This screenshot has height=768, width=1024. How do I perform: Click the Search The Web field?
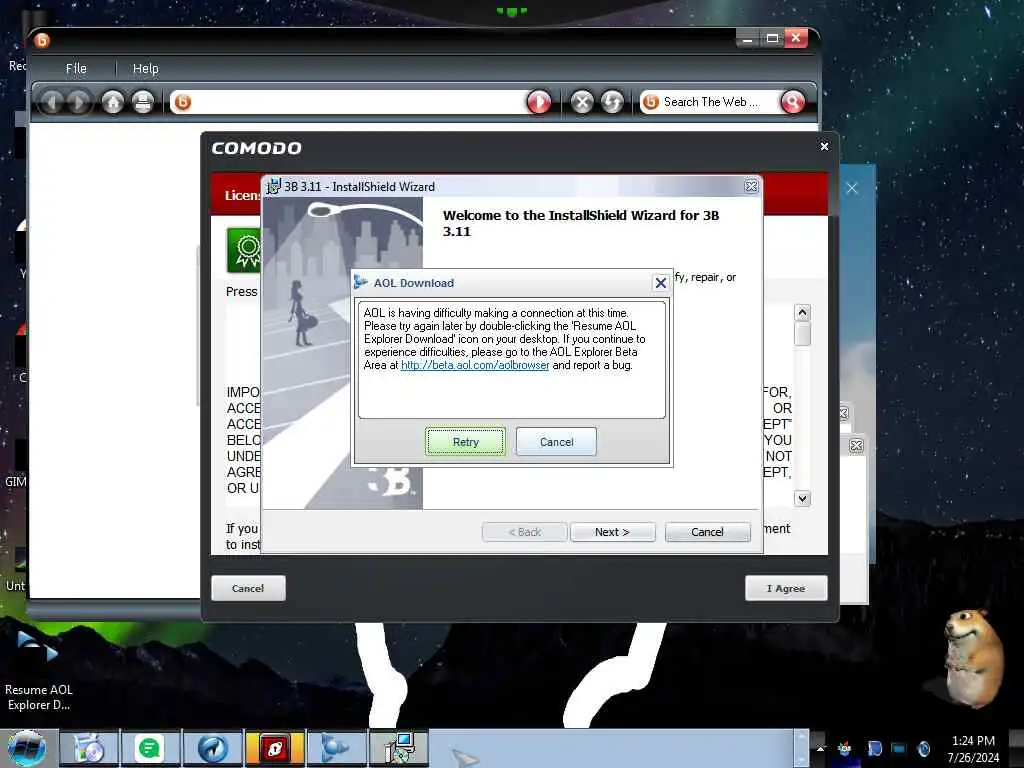[x=711, y=102]
